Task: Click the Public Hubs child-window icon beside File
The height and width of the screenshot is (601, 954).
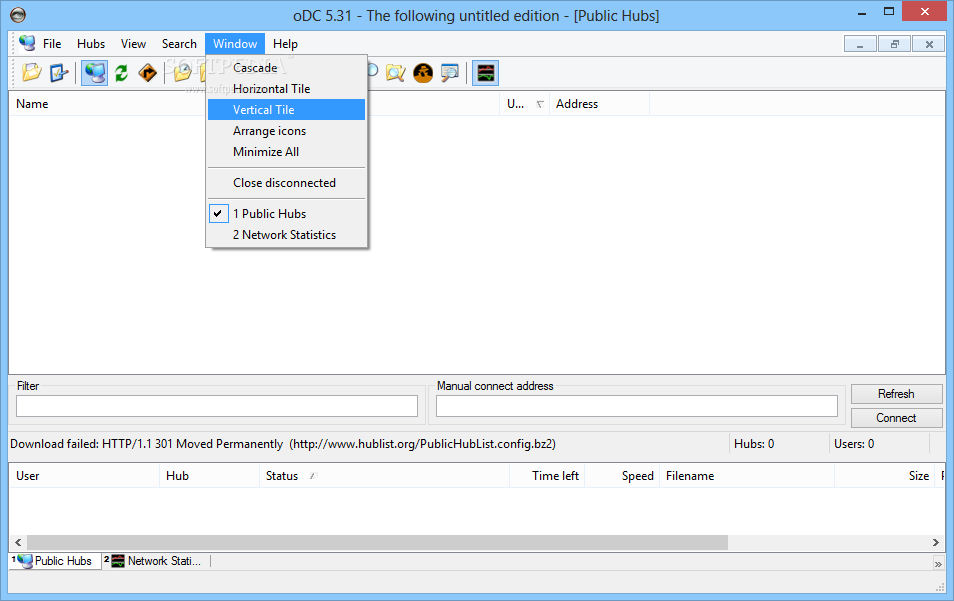Action: pyautogui.click(x=27, y=43)
